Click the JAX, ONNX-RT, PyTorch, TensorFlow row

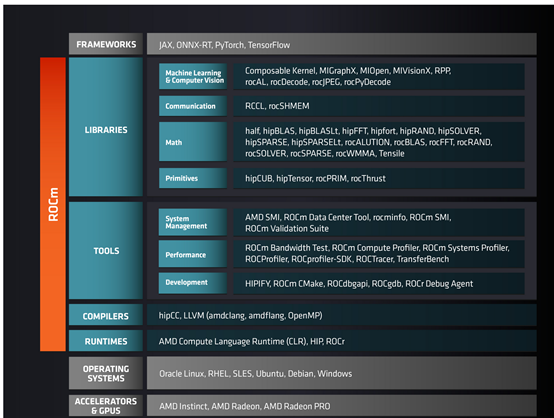pos(342,44)
